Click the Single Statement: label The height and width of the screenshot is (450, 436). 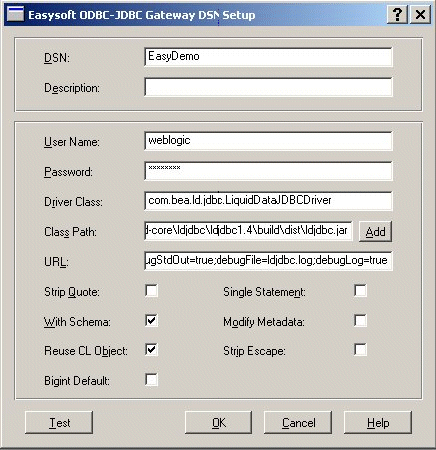[x=264, y=292]
